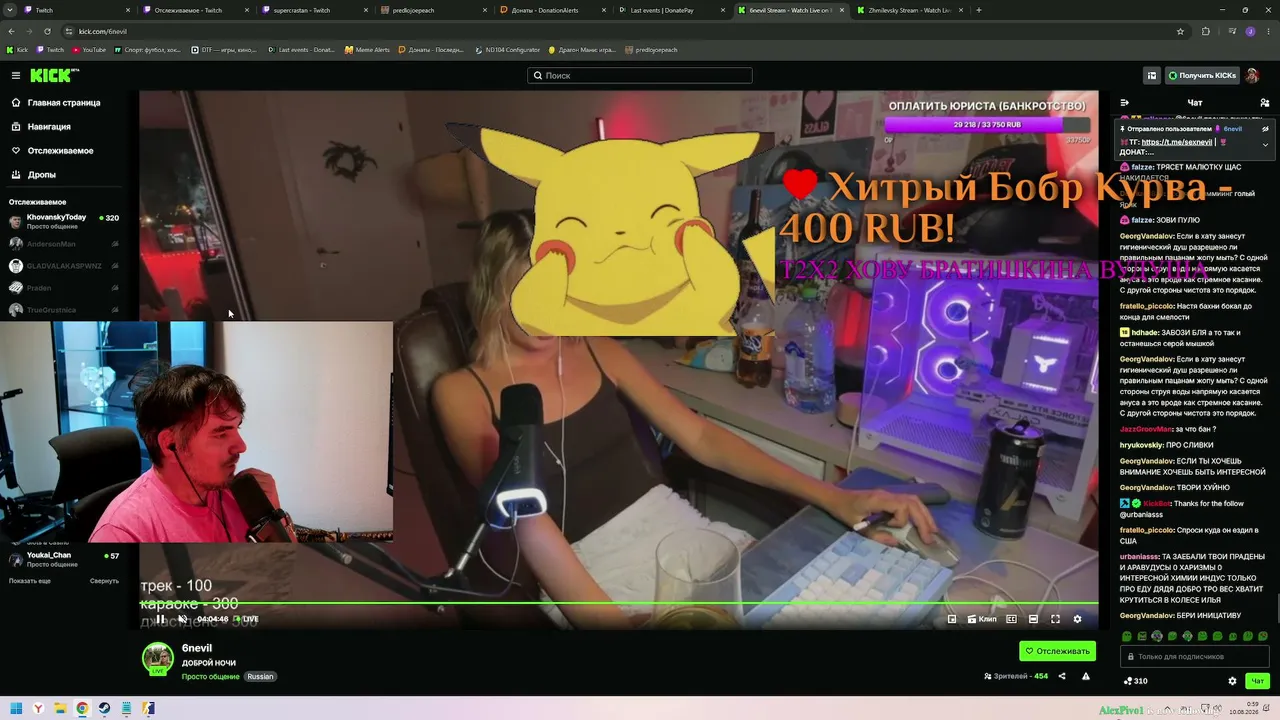Open the Meme Alerts bookmark
The image size is (1280, 720).
click(367, 50)
